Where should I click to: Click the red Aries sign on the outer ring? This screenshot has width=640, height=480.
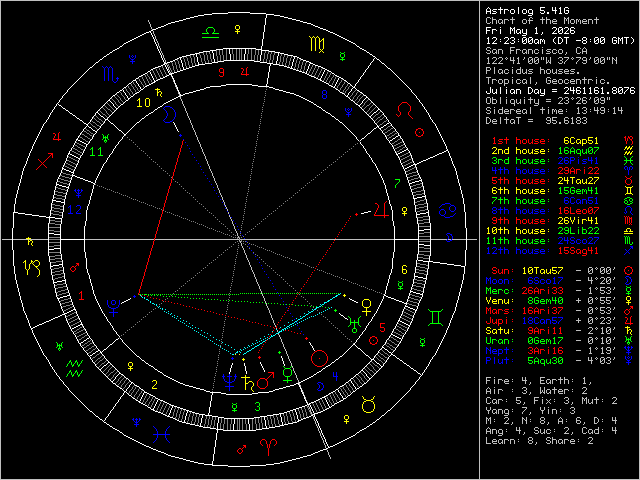pyautogui.click(x=269, y=447)
